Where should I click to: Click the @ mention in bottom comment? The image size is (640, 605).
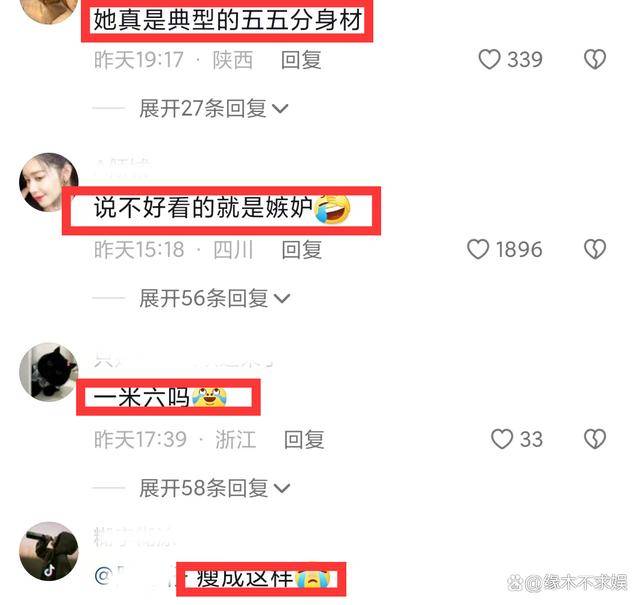tap(104, 576)
